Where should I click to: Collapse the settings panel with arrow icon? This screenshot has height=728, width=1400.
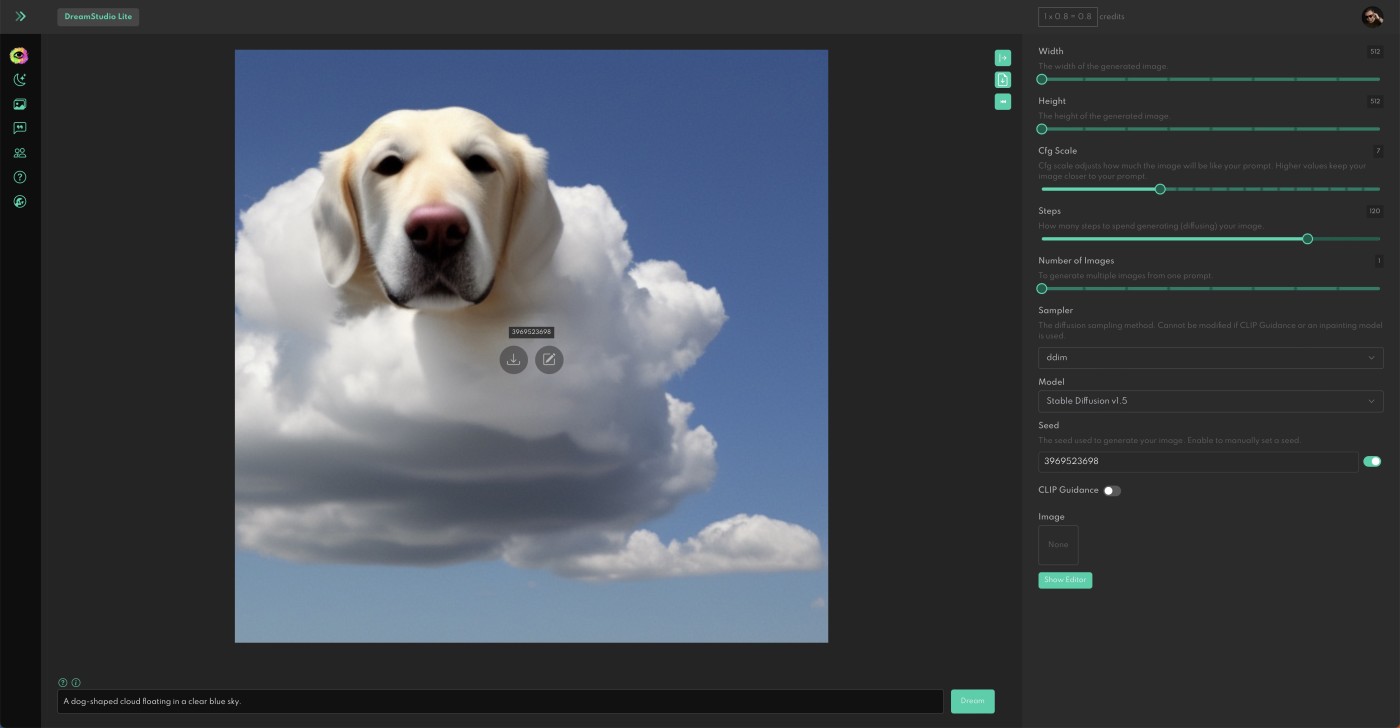pyautogui.click(x=1002, y=58)
